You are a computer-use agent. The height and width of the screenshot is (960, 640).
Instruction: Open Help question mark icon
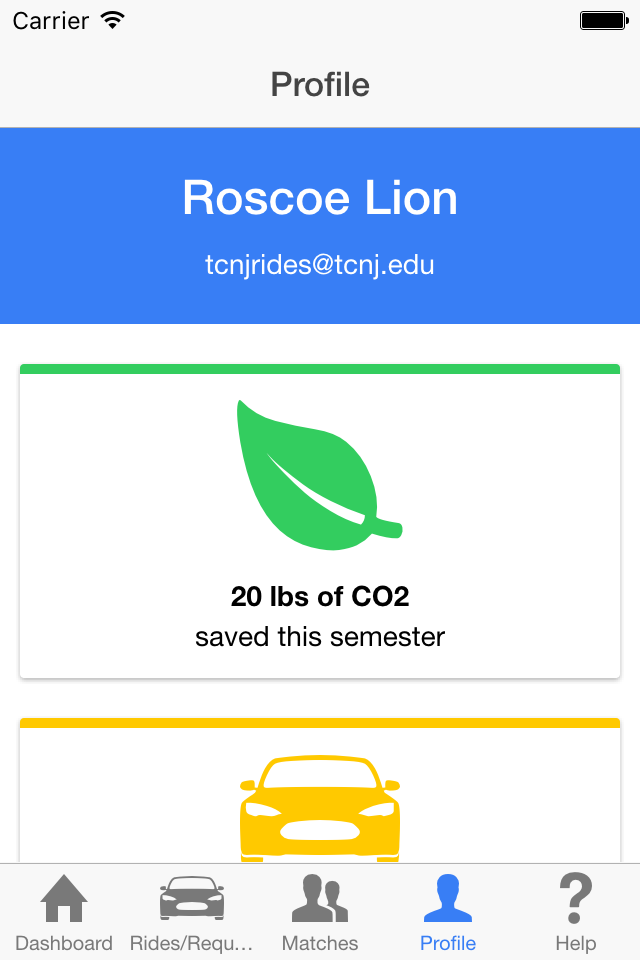(x=576, y=898)
